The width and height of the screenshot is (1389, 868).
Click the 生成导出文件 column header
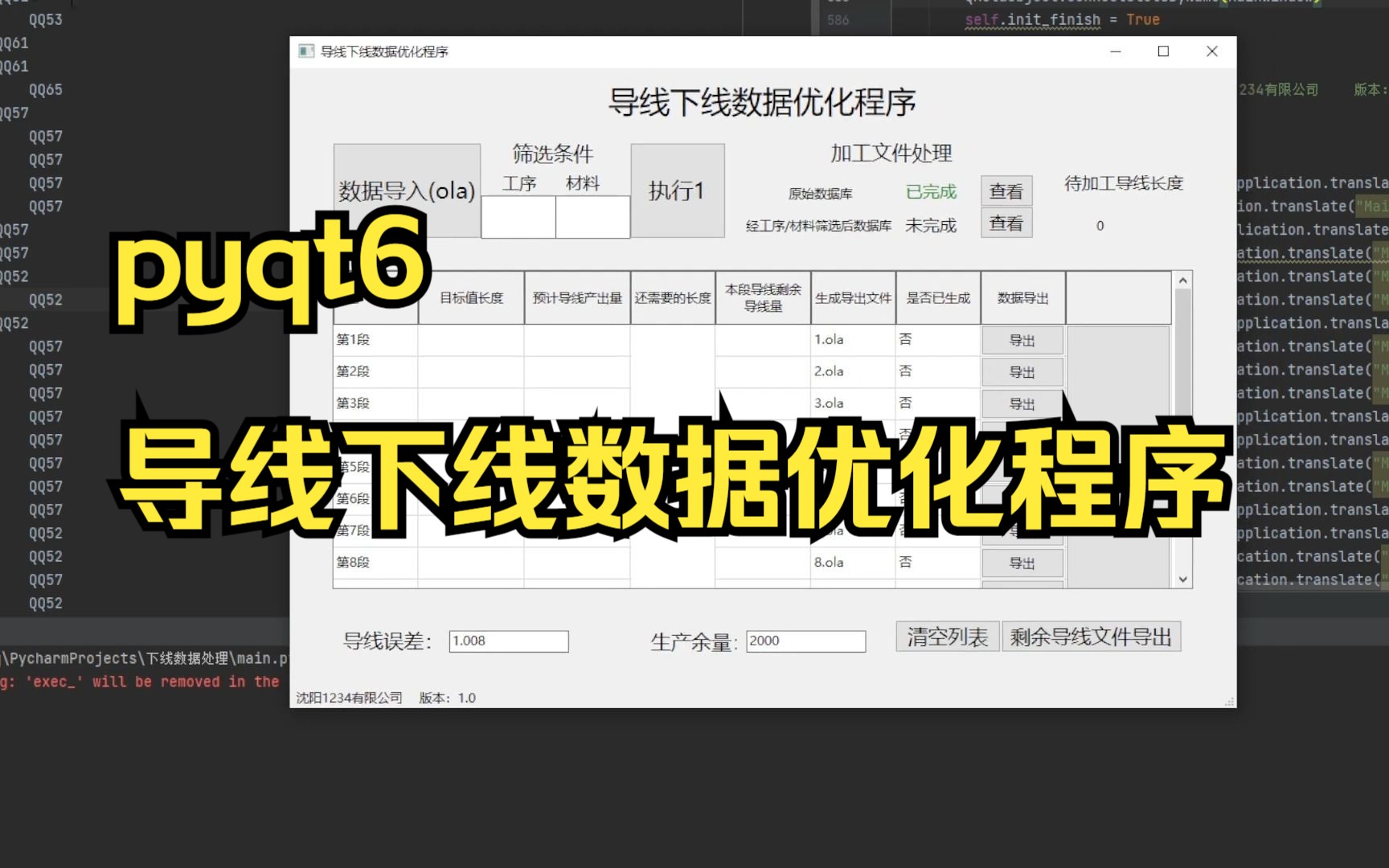[853, 298]
